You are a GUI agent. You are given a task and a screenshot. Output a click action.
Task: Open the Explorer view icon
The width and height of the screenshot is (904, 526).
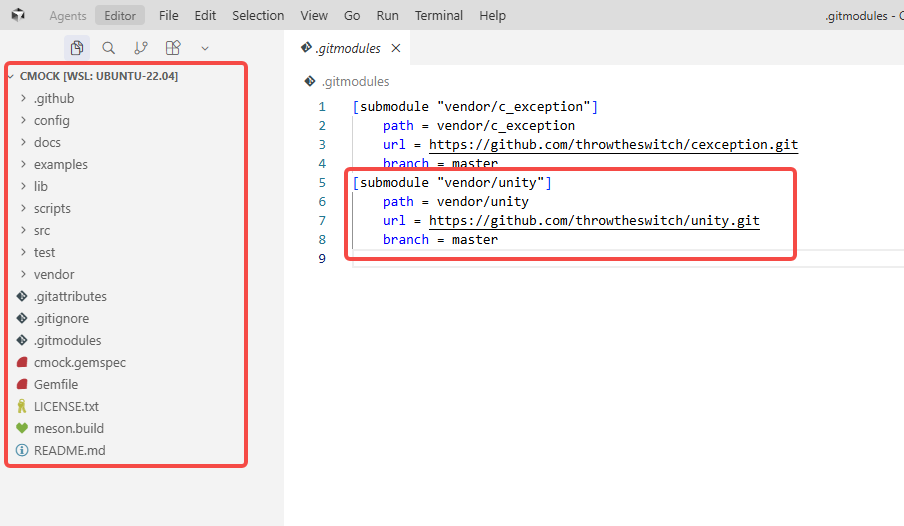77,48
